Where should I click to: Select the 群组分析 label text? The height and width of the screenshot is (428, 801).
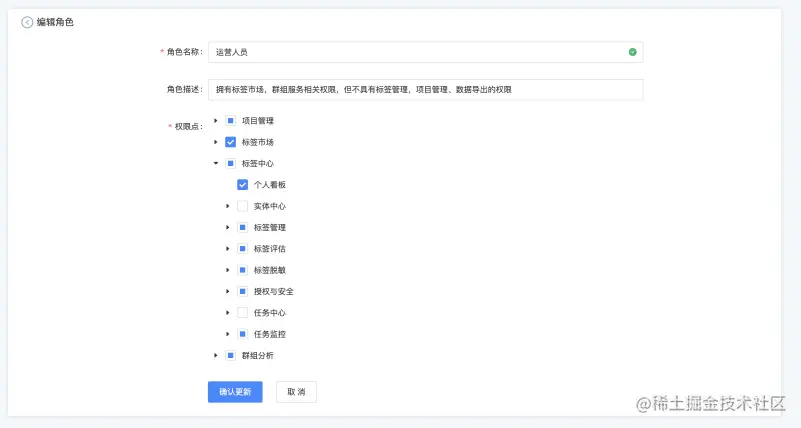pyautogui.click(x=257, y=355)
